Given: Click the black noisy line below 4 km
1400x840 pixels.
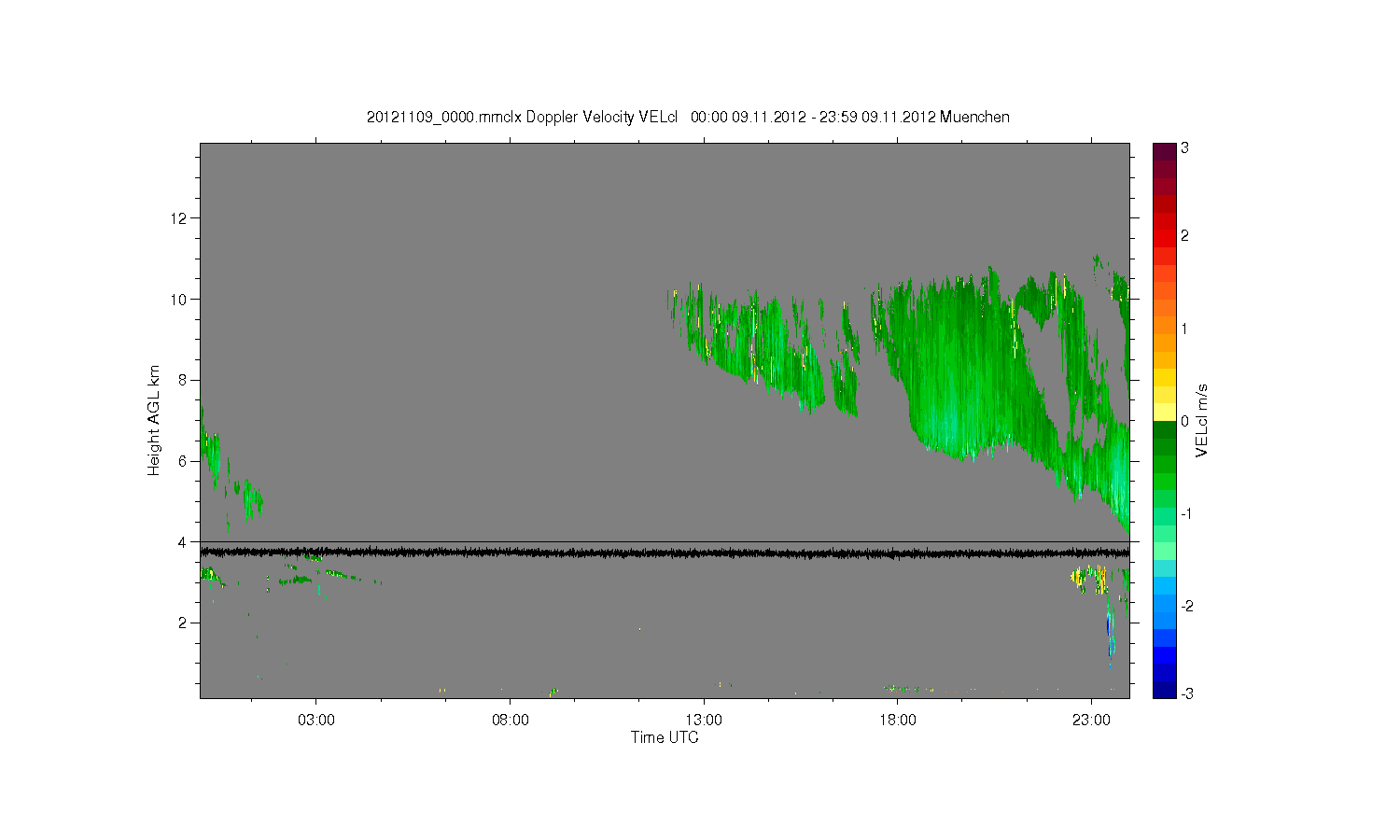Looking at the screenshot, I should [665, 553].
